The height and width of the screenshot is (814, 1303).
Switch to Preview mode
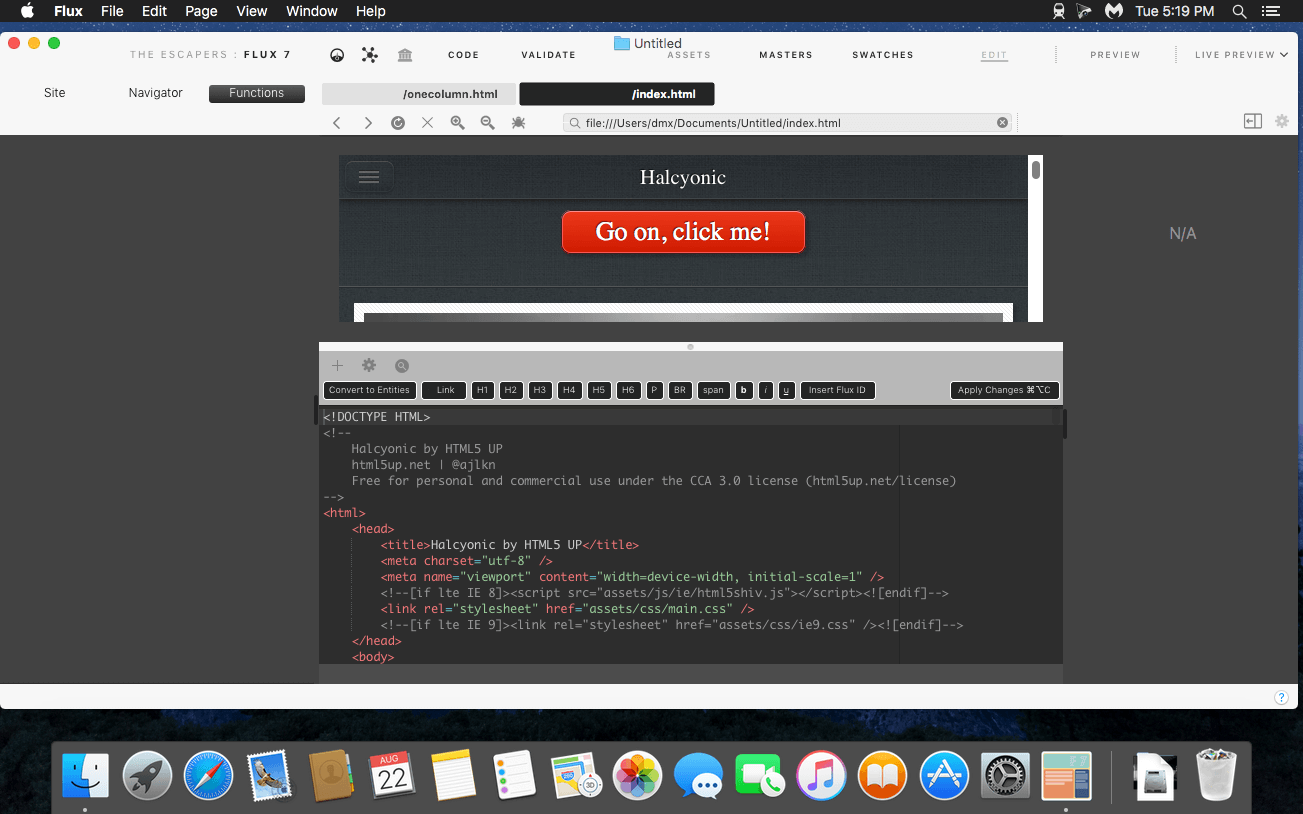click(1115, 55)
